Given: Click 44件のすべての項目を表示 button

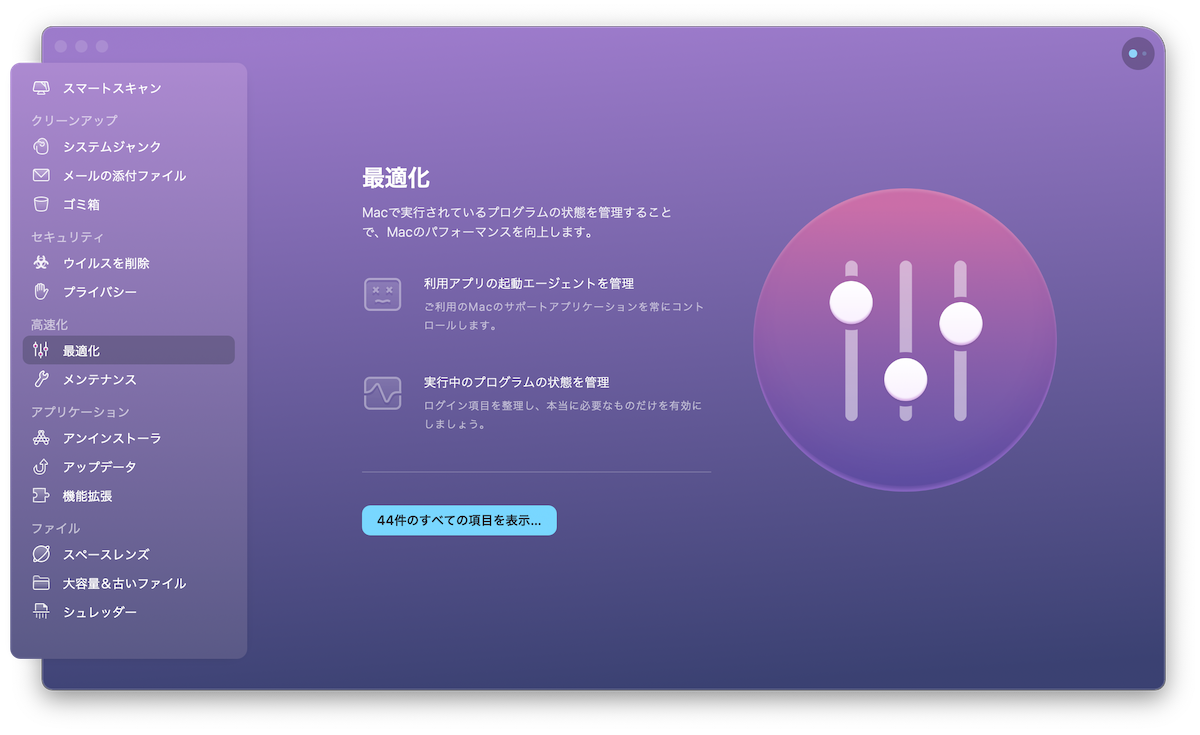Looking at the screenshot, I should pyautogui.click(x=459, y=520).
